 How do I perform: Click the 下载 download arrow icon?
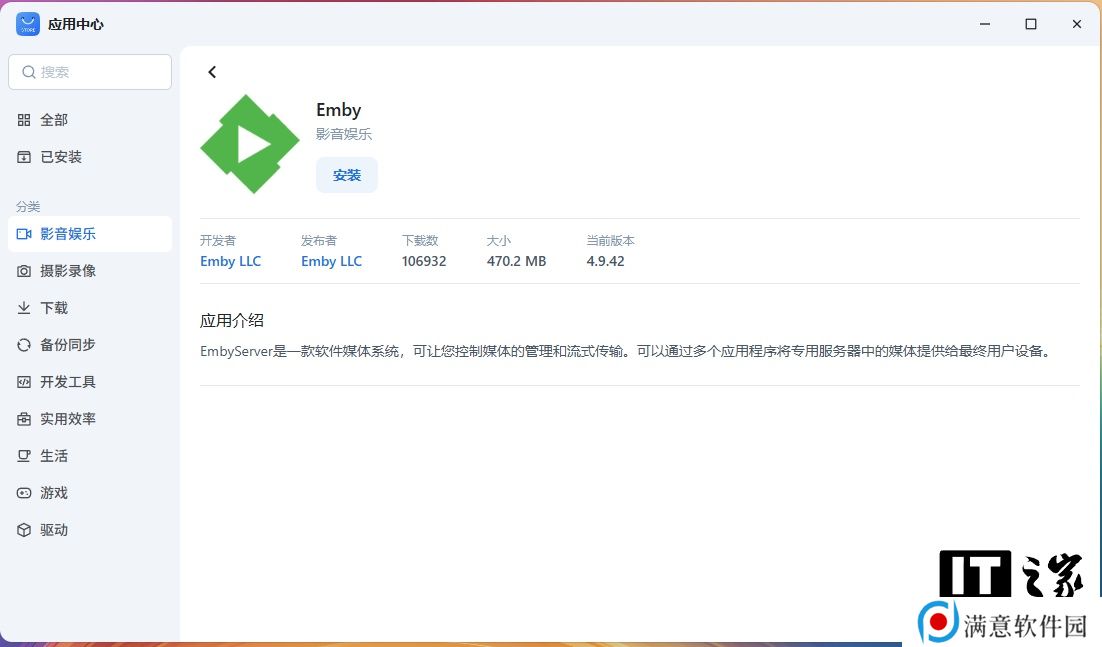[x=24, y=308]
